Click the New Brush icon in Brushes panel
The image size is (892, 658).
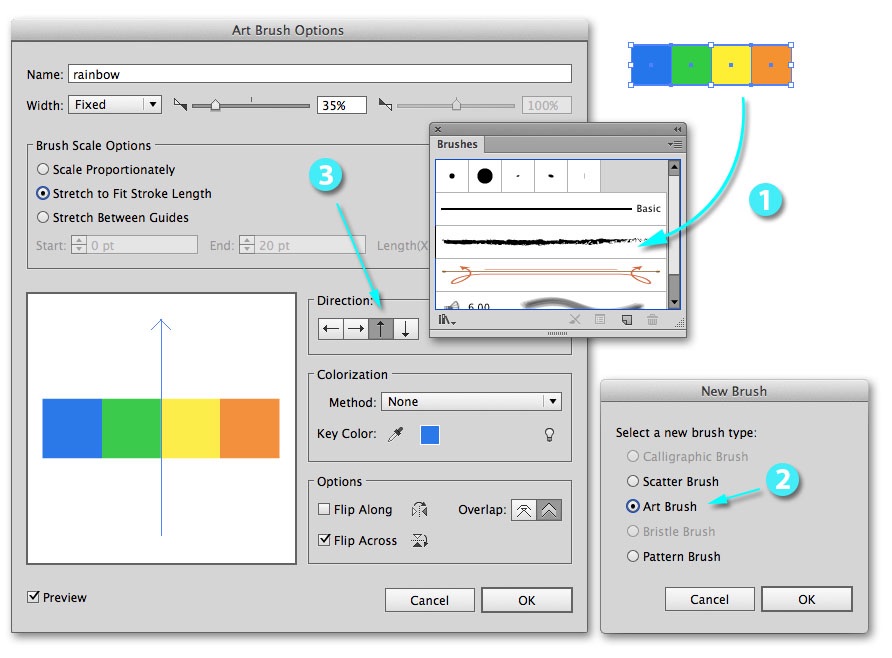(x=627, y=320)
